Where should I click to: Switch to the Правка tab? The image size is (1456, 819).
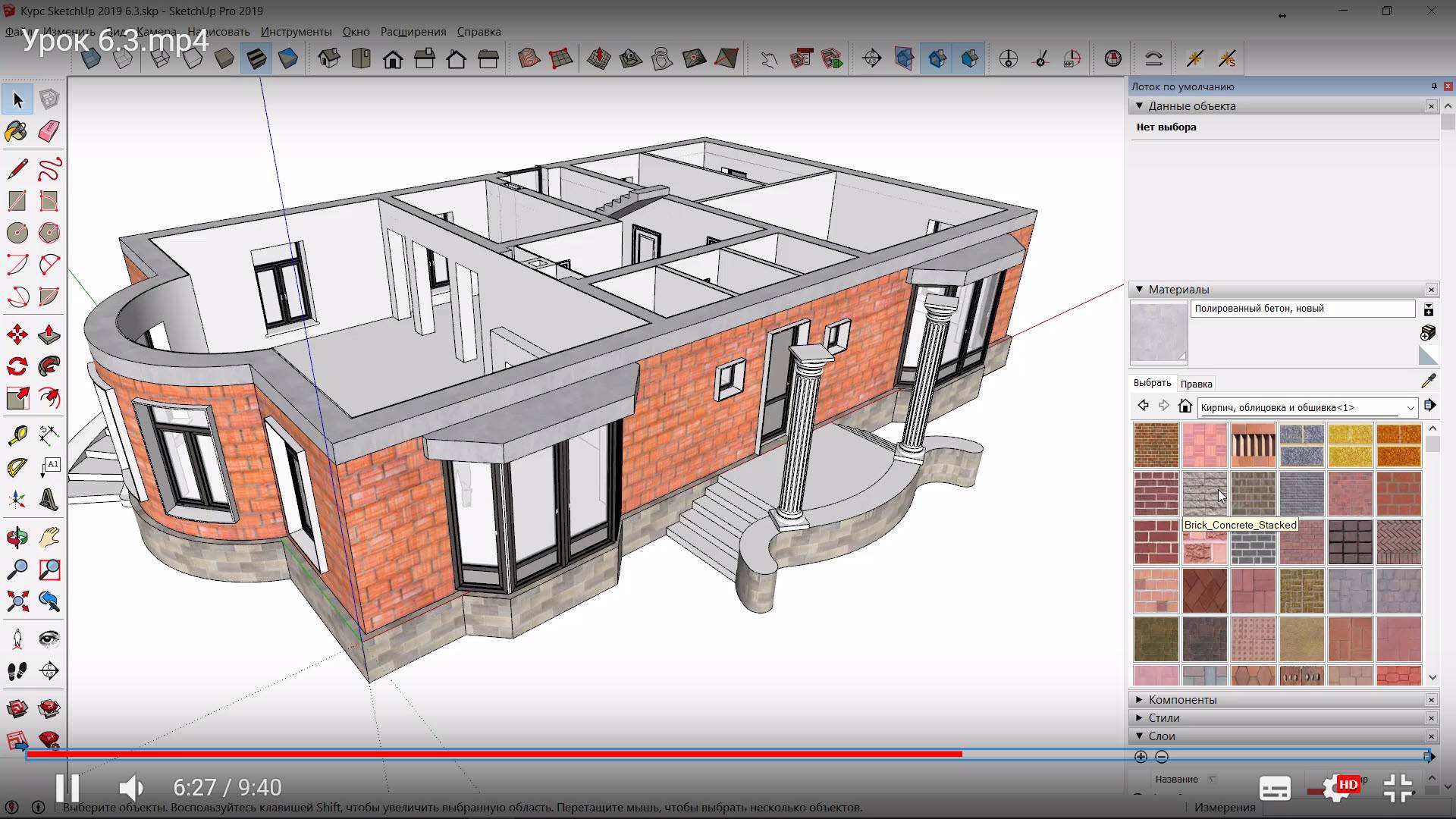tap(1196, 384)
